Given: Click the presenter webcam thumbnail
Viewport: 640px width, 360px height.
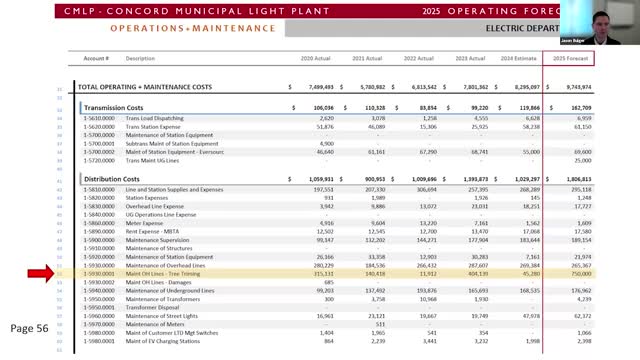Looking at the screenshot, I should pos(600,22).
